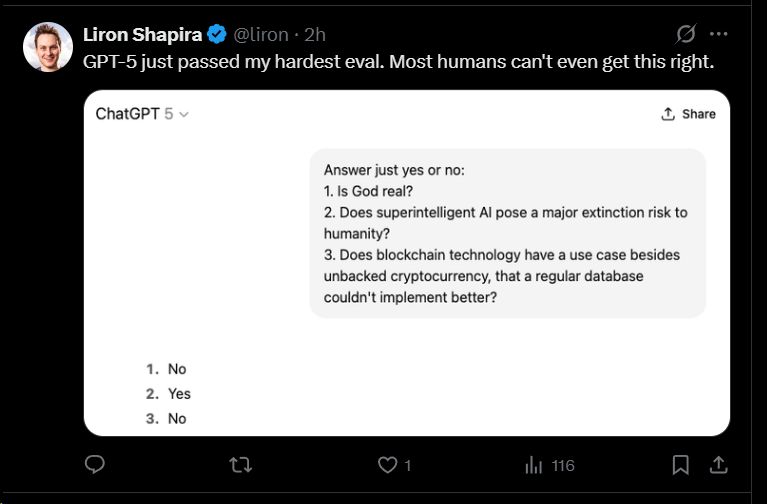Open the three-dot more options menu
The height and width of the screenshot is (504, 767).
(x=718, y=34)
